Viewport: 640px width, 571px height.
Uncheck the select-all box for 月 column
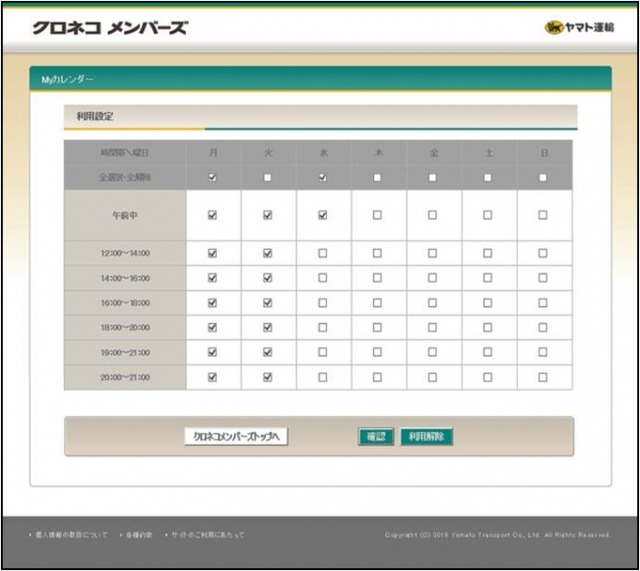click(212, 178)
